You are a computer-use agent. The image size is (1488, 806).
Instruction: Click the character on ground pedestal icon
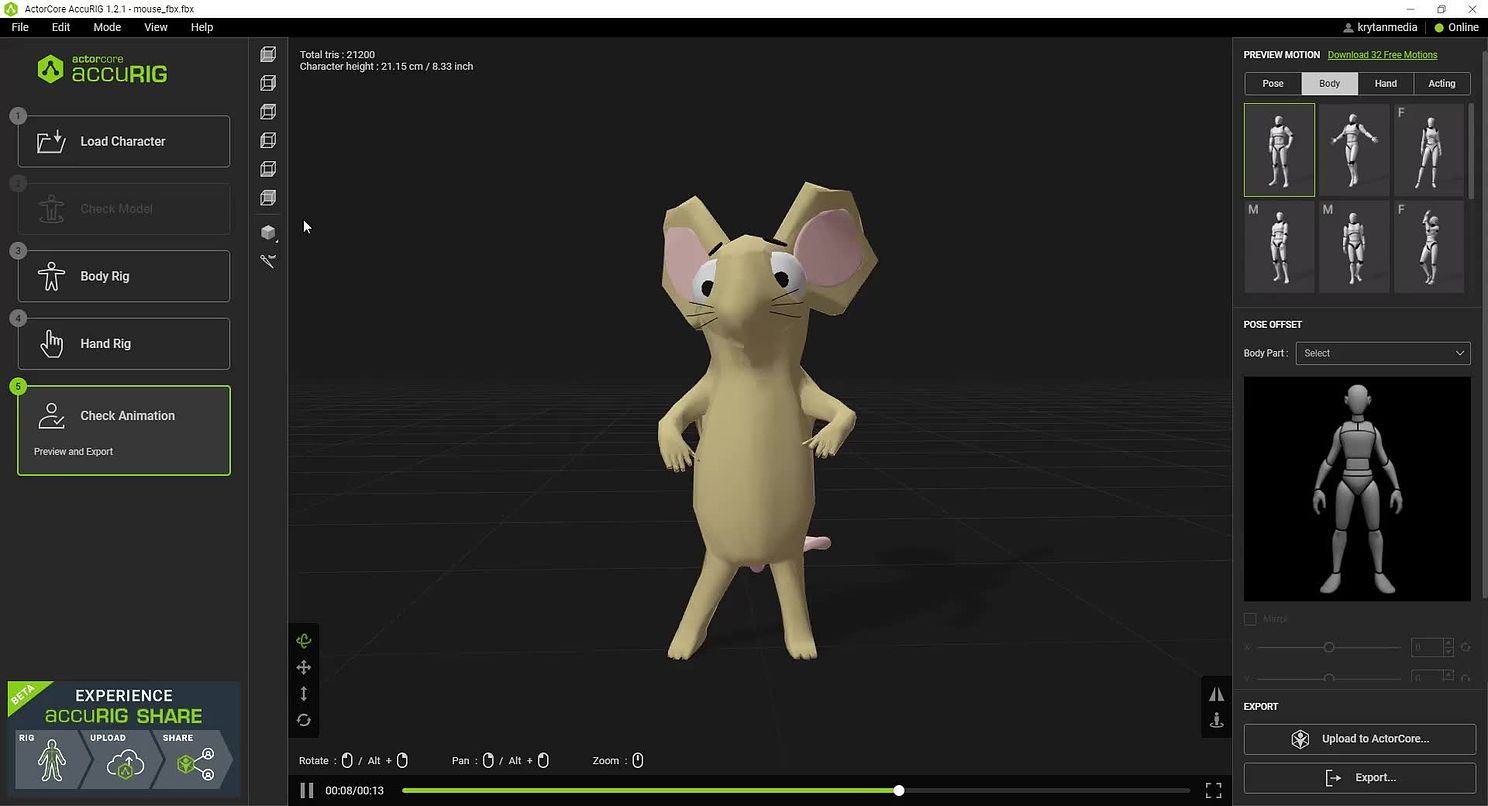1216,720
